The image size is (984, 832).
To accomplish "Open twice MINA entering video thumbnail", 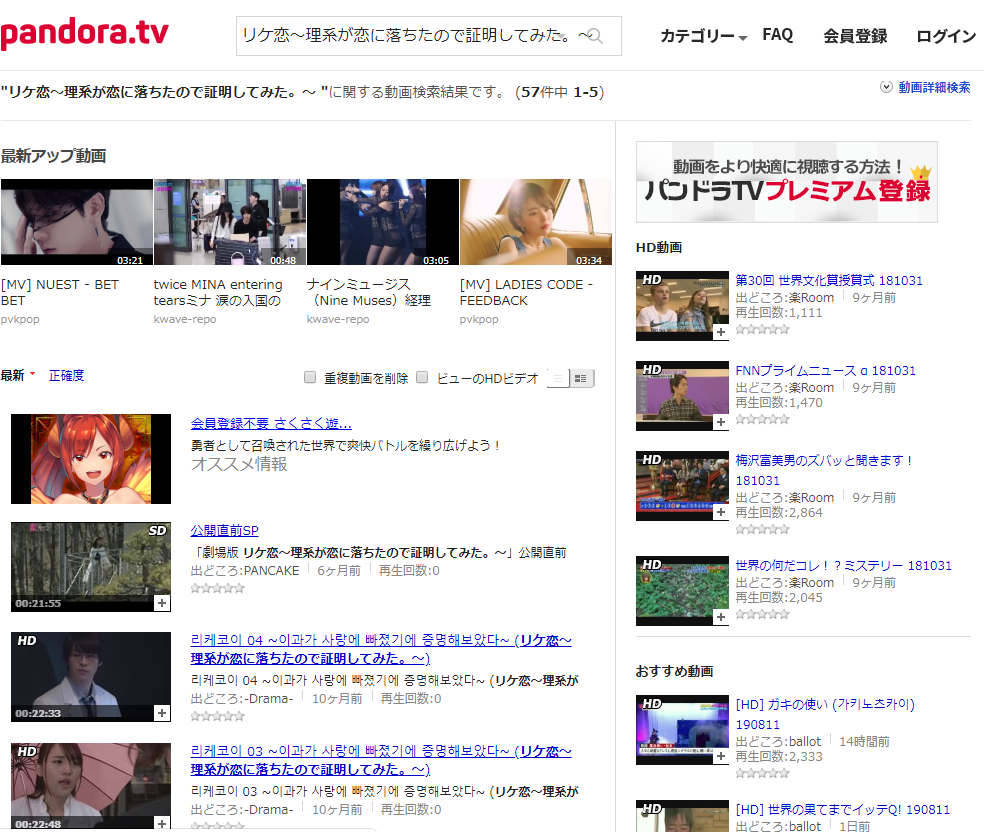I will (230, 222).
